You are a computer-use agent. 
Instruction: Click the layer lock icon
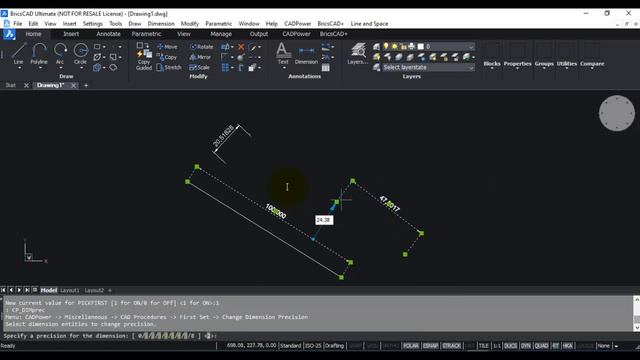[x=403, y=47]
